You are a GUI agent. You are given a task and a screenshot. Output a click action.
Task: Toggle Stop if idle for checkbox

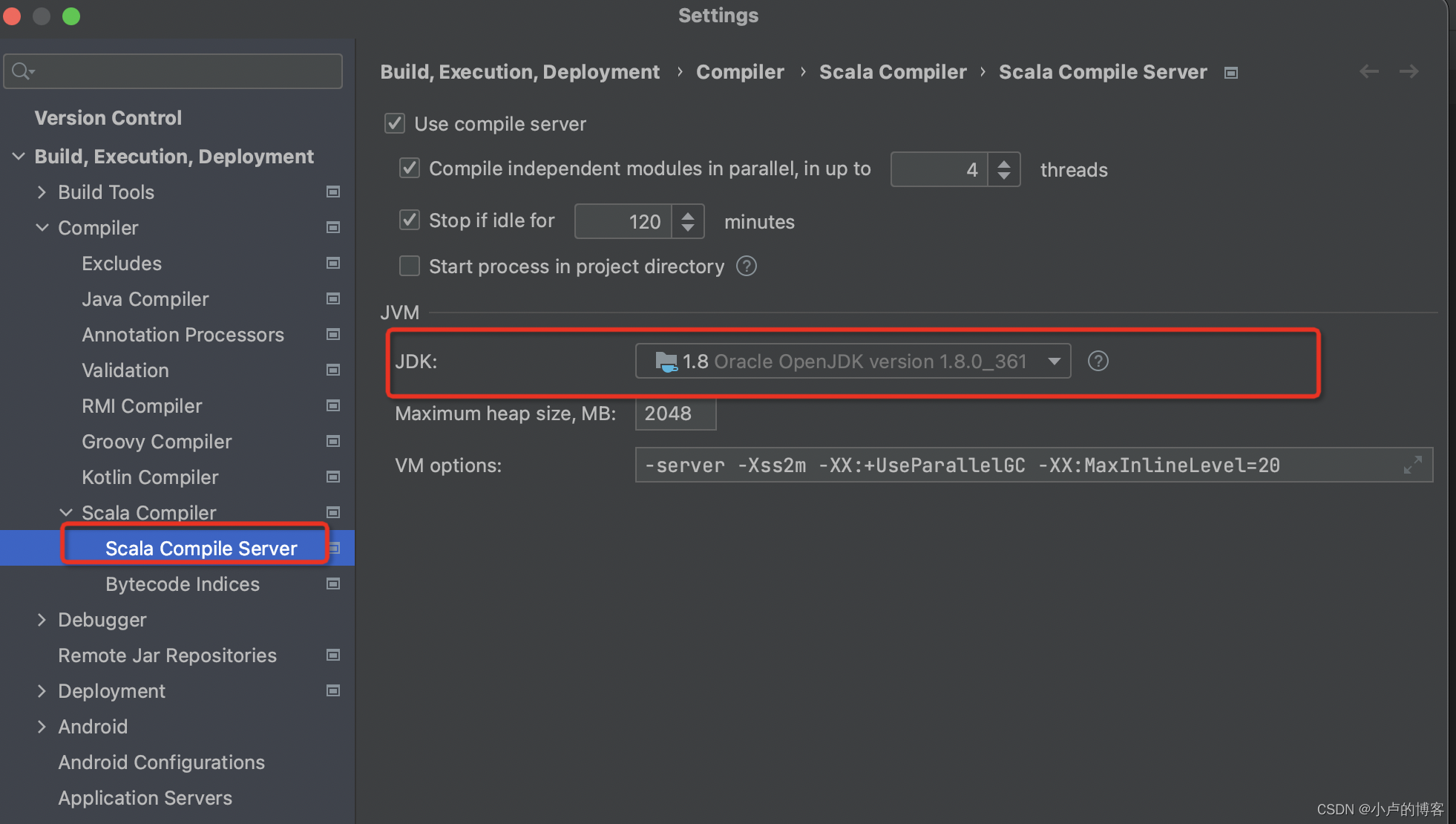408,221
